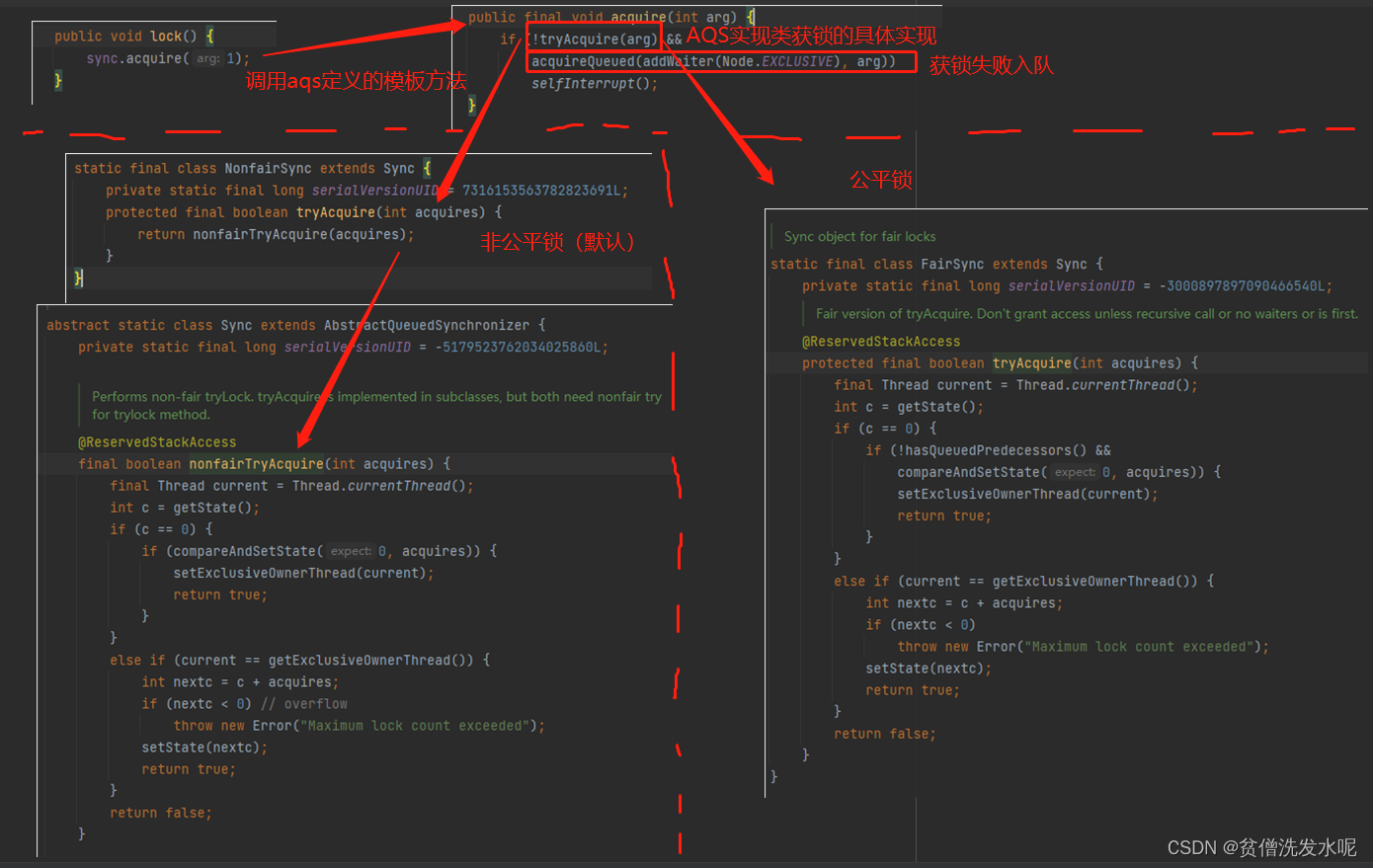The image size is (1373, 868).
Task: Click 'public final void acquire(int arg)' declaration
Action: click(x=611, y=17)
